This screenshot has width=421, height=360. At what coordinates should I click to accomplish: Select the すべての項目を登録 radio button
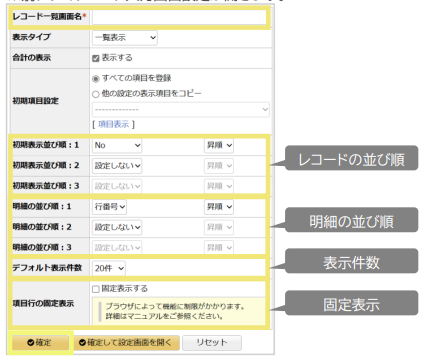(x=96, y=79)
